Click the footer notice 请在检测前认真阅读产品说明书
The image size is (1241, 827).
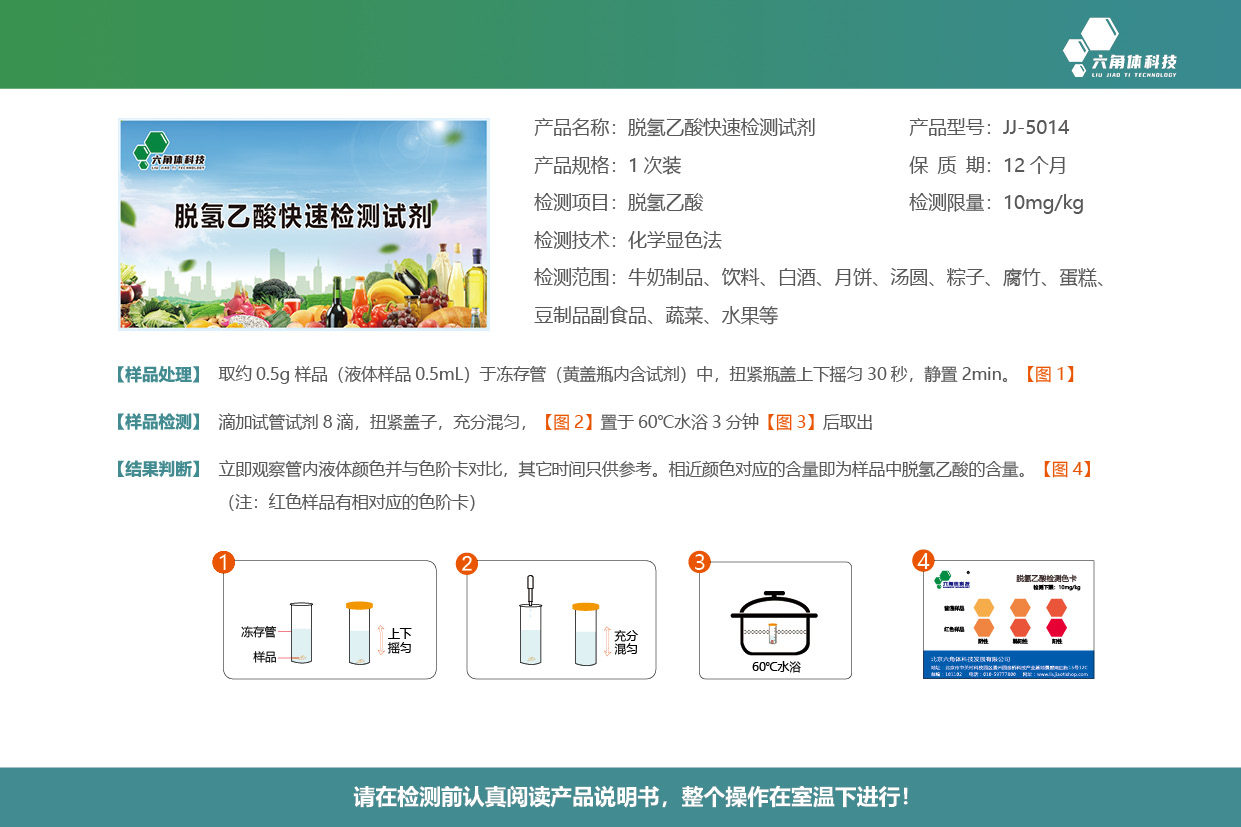633,797
